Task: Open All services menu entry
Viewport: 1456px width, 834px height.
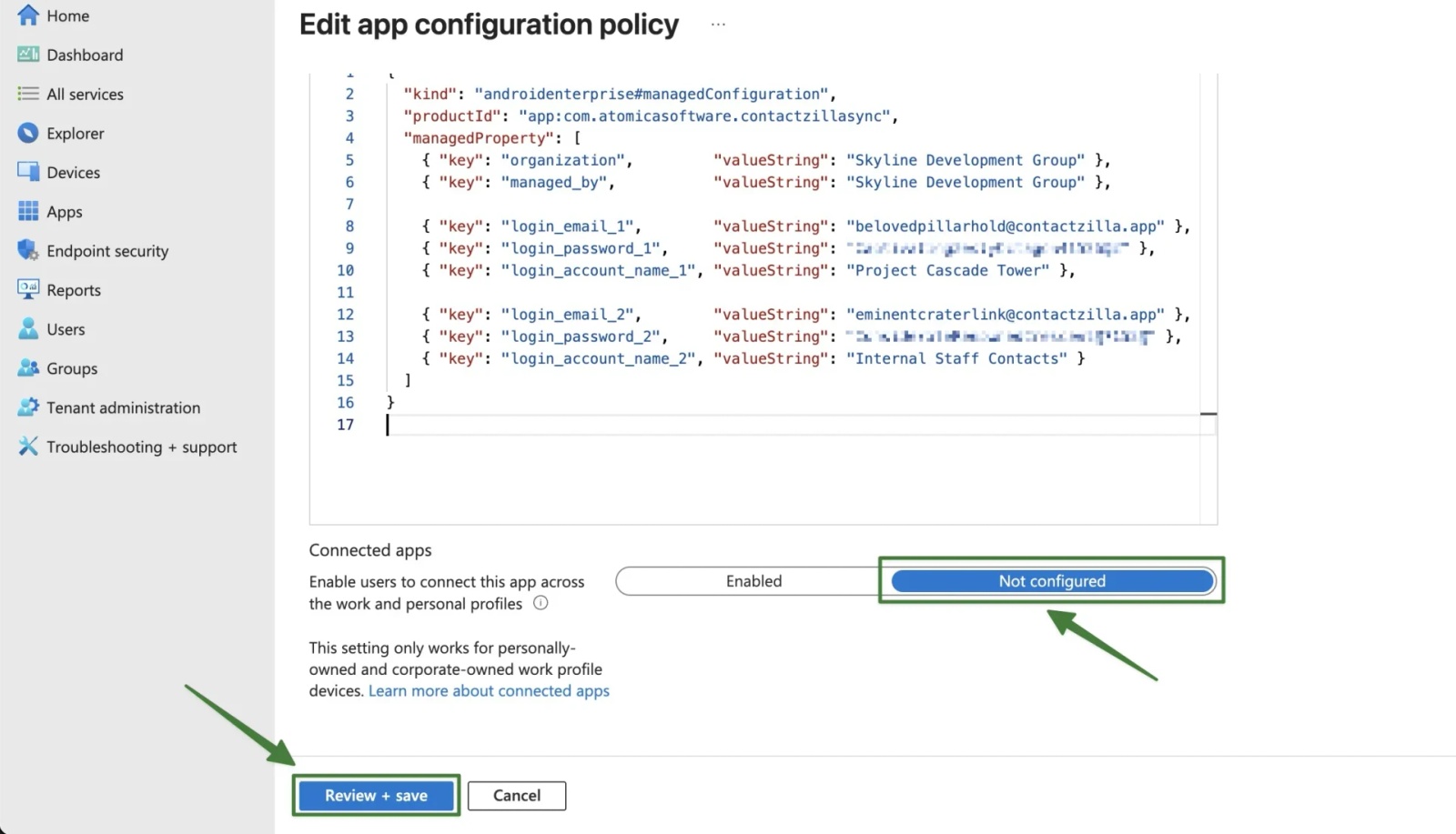Action: coord(85,94)
